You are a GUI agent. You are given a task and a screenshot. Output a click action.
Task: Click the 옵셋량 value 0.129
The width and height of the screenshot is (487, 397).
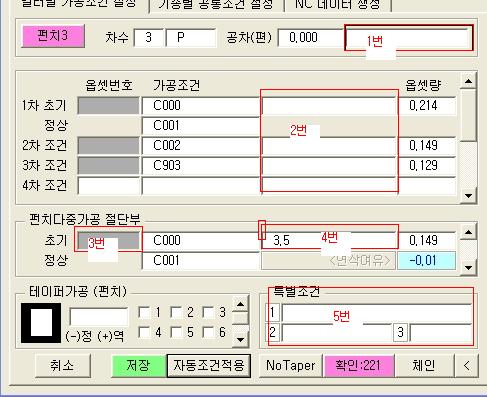coord(427,165)
